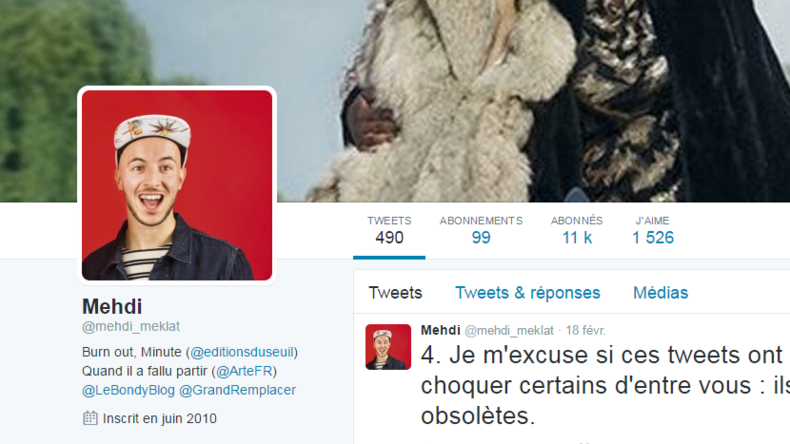The image size is (790, 444).
Task: Switch to the Tweets & réponses tab
Action: coord(528,293)
